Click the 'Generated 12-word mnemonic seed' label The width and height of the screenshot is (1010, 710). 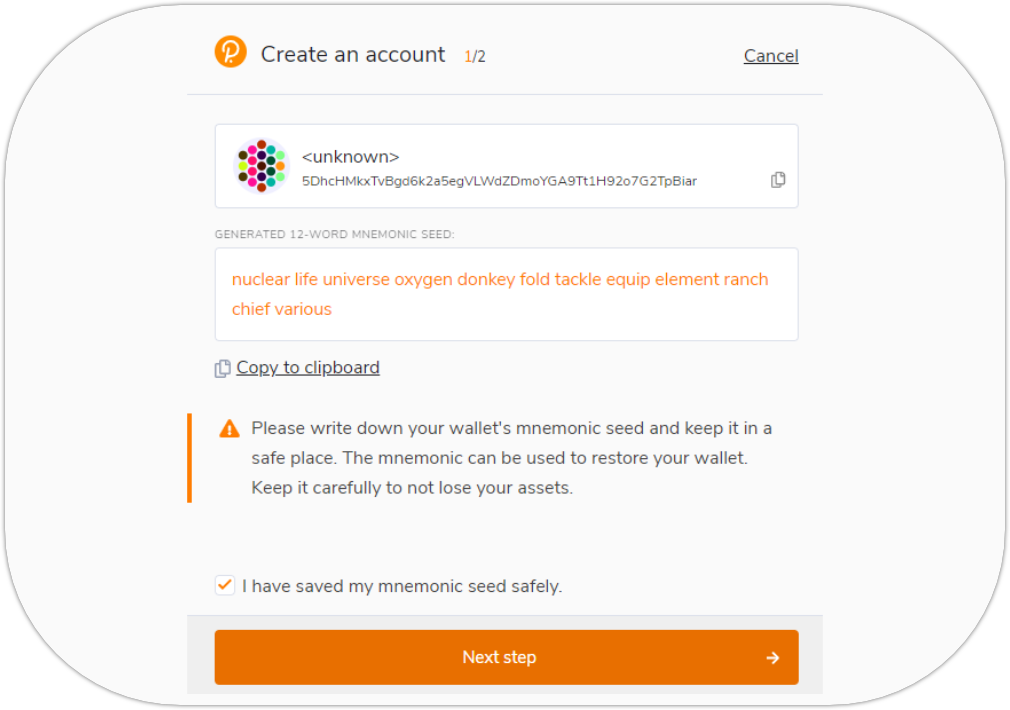click(x=334, y=234)
